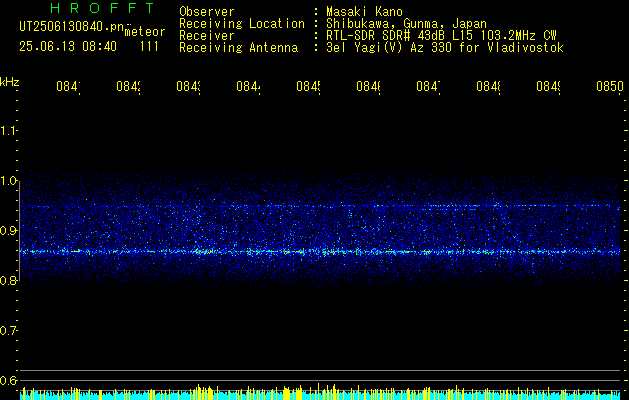Click the bright carrier line near 0.86 kHz
629x400 pixels.
pos(320,252)
